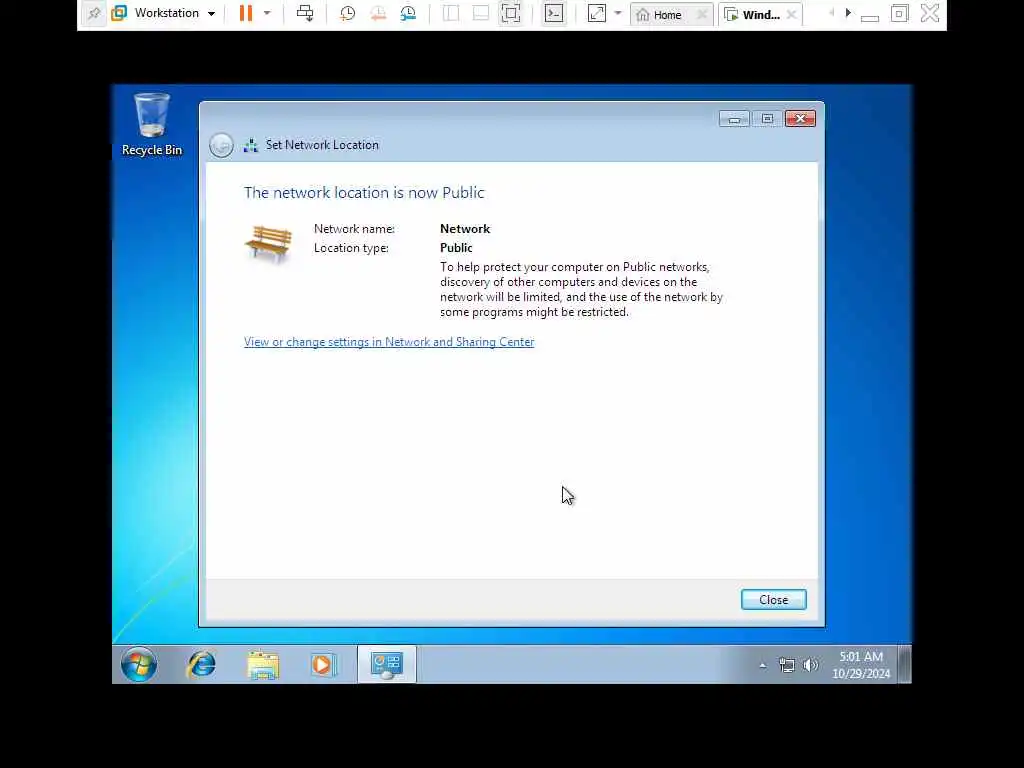1024x768 pixels.
Task: Launch Windows Media Player from taskbar
Action: (323, 664)
